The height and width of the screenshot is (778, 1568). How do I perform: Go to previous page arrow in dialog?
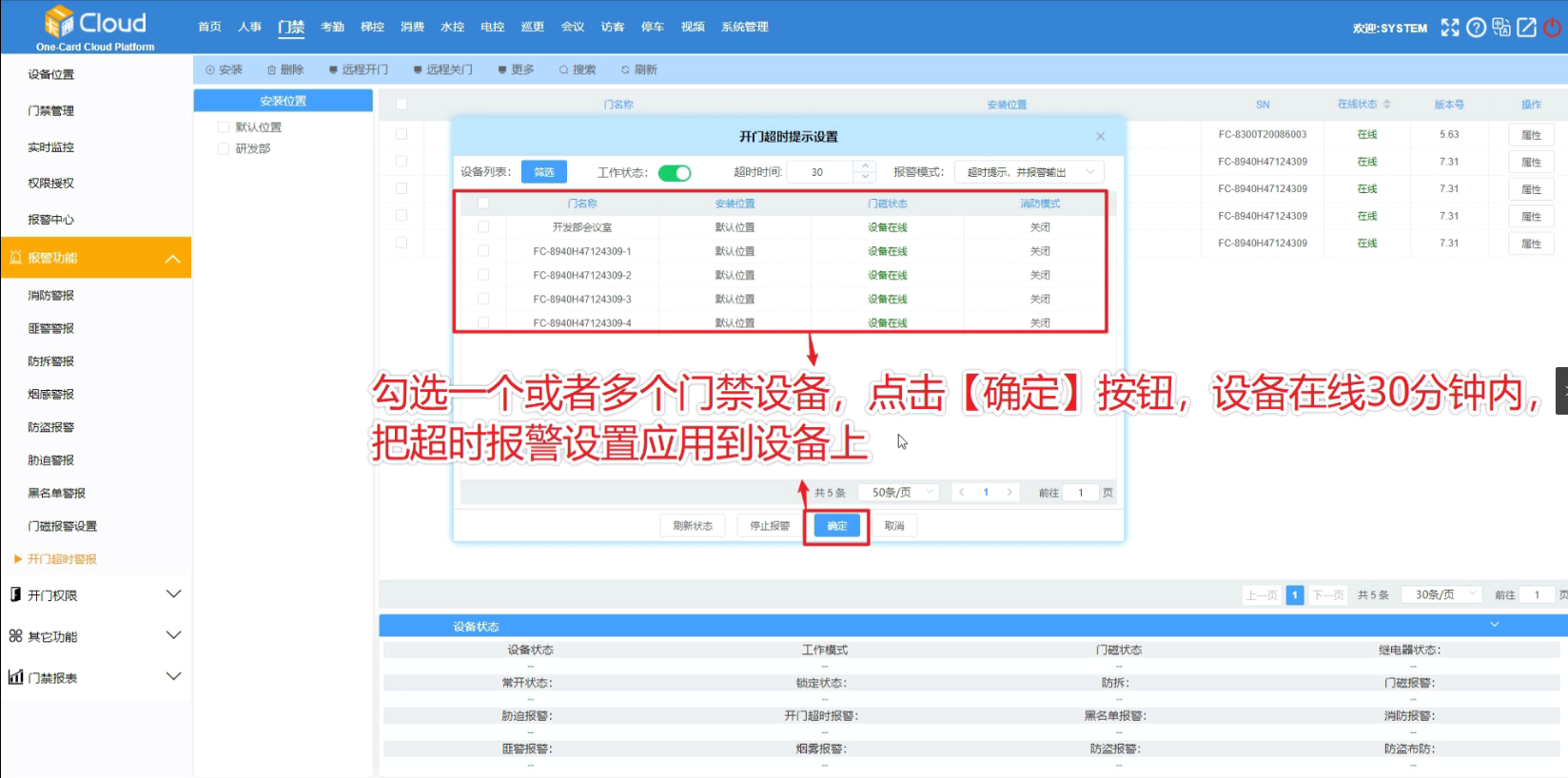pyautogui.click(x=962, y=492)
